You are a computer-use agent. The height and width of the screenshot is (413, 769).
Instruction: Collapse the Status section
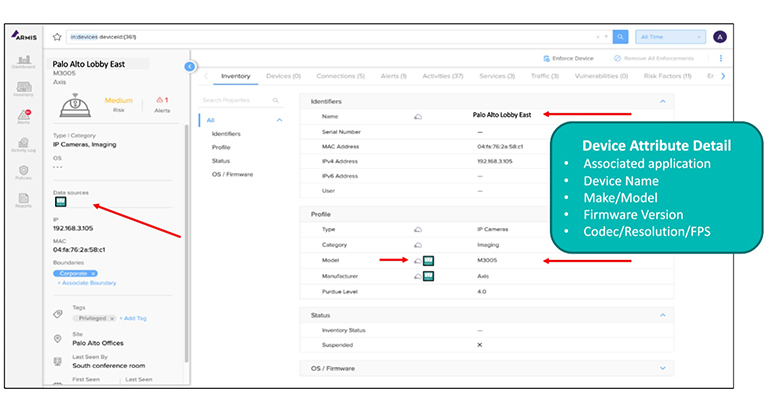pos(663,315)
